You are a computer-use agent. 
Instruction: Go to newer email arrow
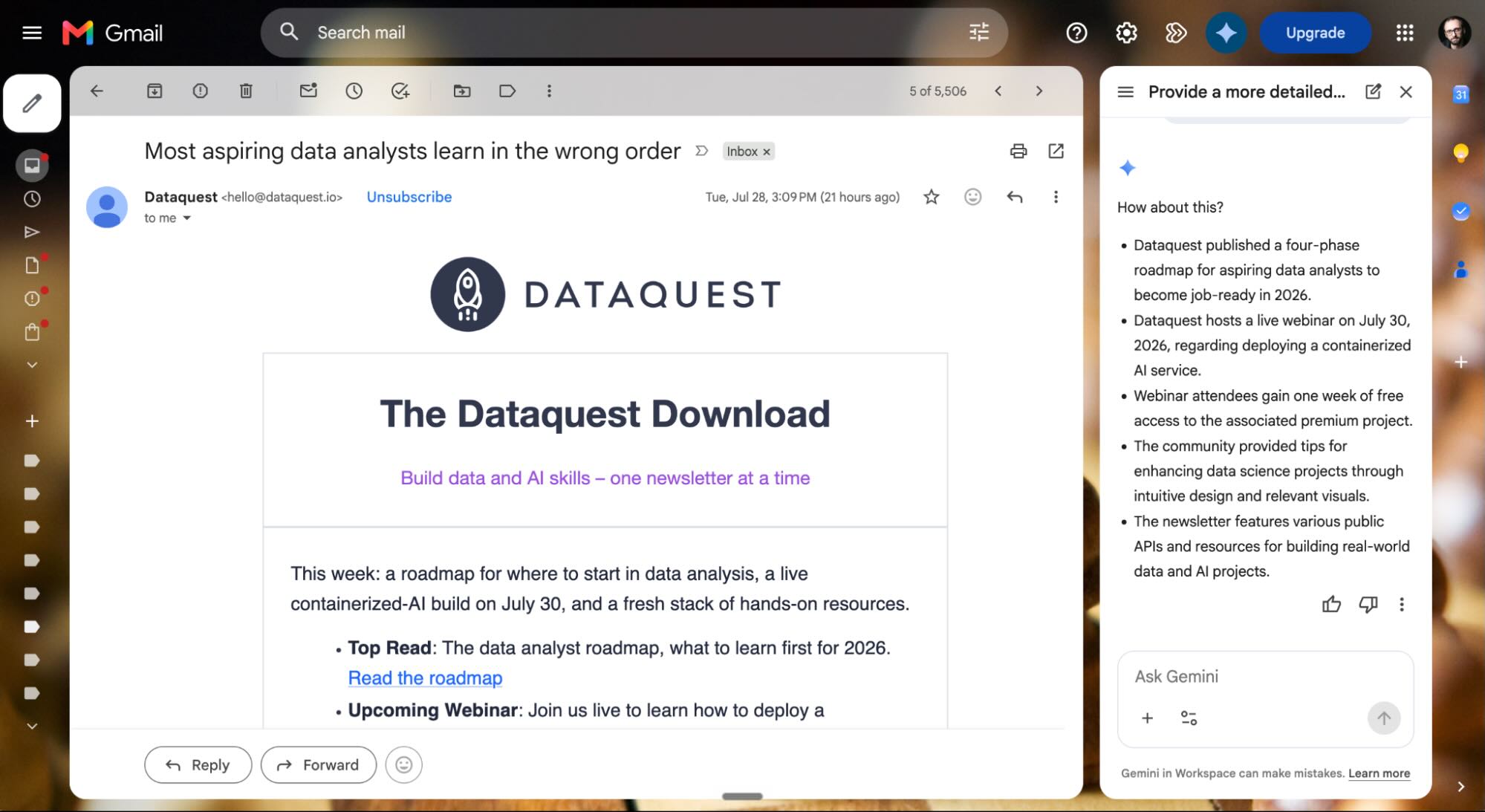(998, 91)
